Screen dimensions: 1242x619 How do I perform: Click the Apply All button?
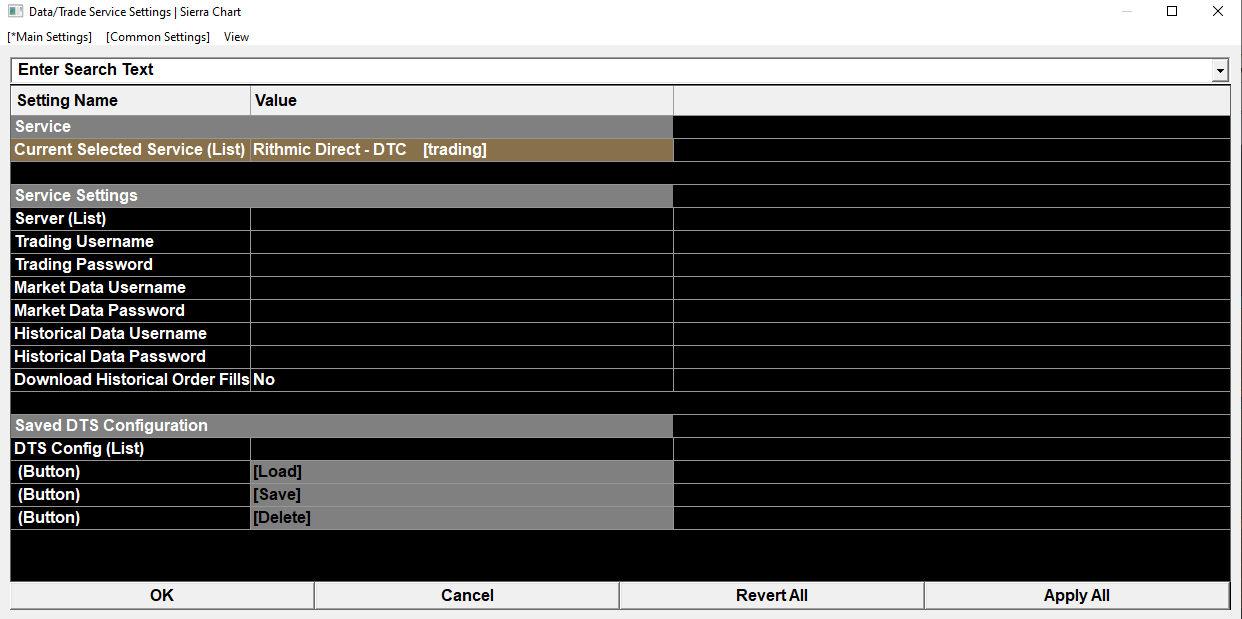coord(1077,596)
